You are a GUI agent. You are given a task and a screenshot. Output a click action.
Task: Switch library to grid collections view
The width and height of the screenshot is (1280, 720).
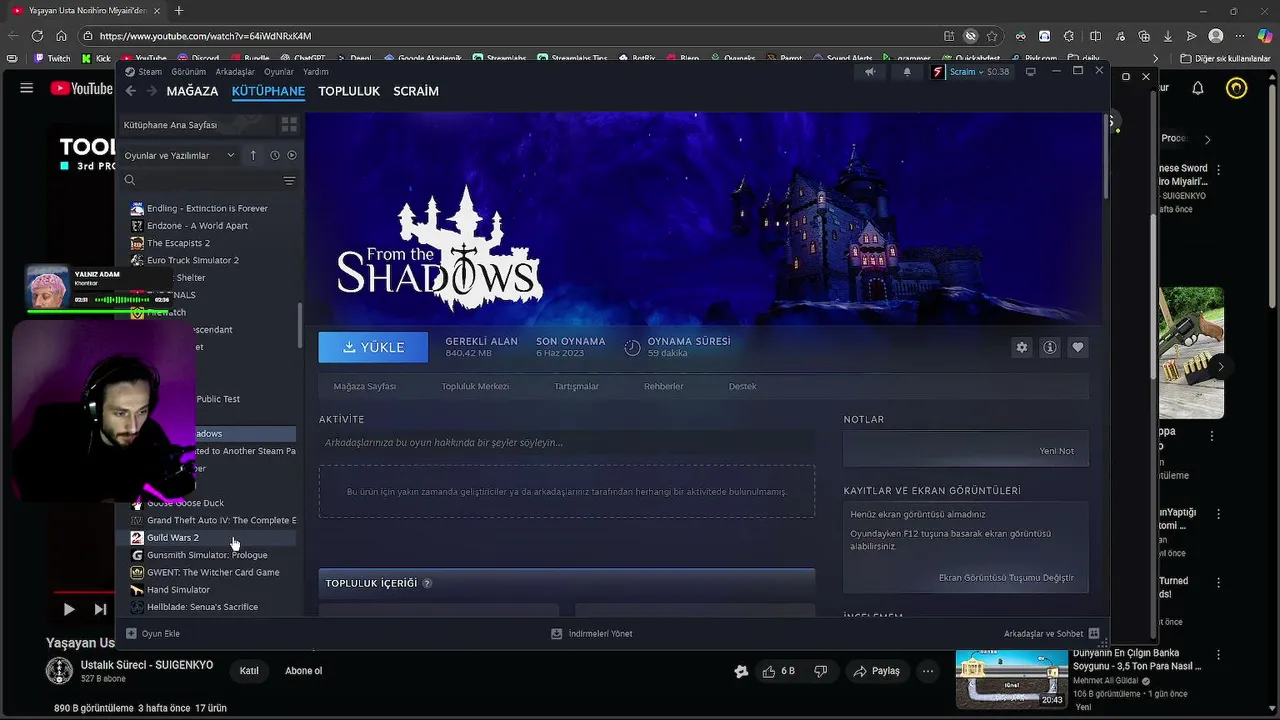[x=289, y=125]
